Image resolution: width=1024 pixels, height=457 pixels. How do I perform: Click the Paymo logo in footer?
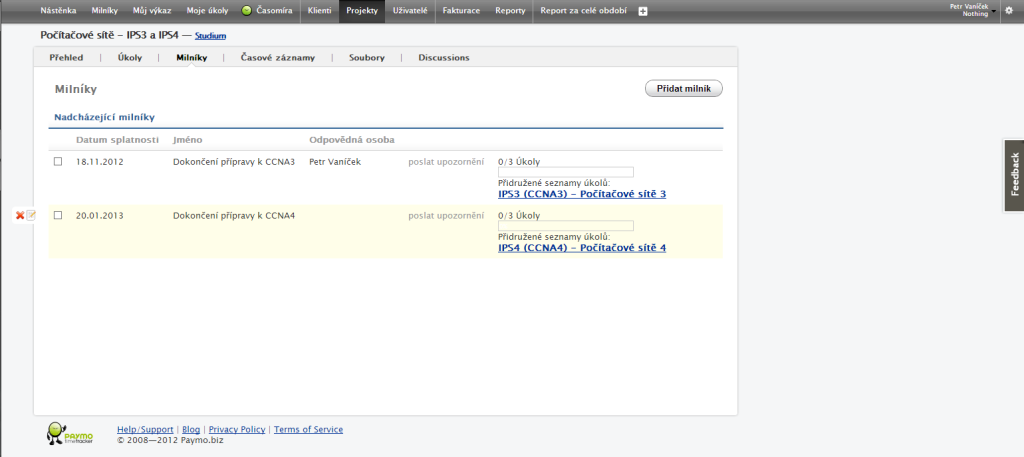(x=70, y=432)
